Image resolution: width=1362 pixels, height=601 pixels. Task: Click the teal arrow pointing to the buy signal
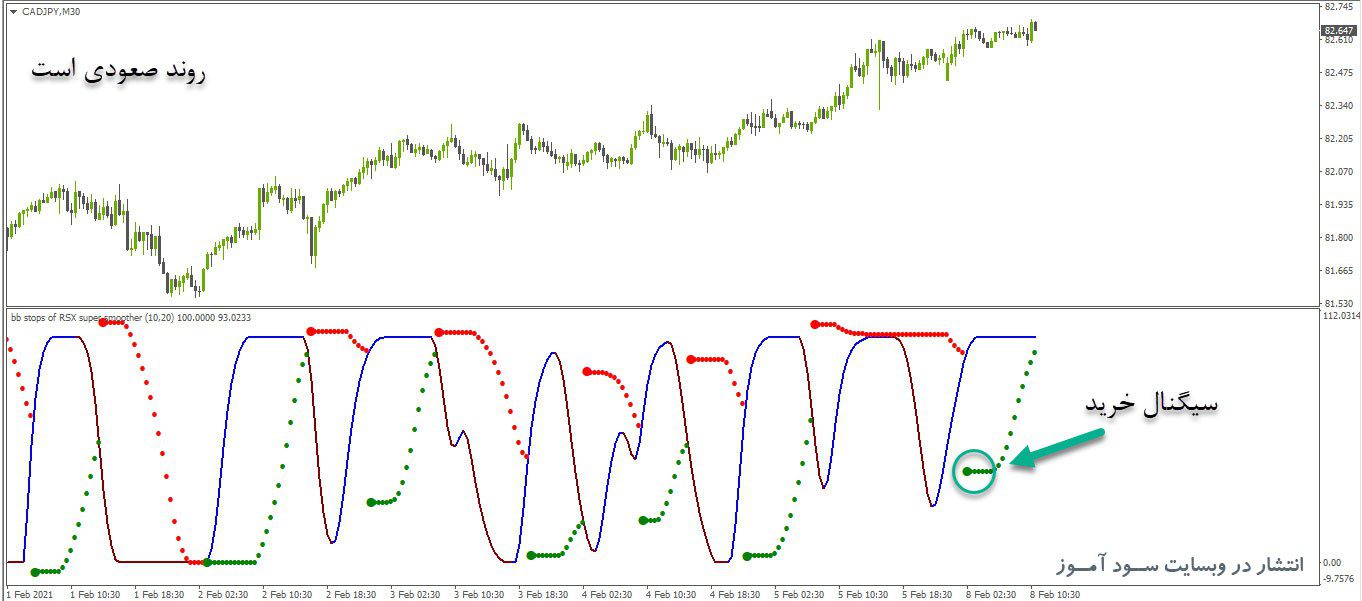pyautogui.click(x=1055, y=446)
